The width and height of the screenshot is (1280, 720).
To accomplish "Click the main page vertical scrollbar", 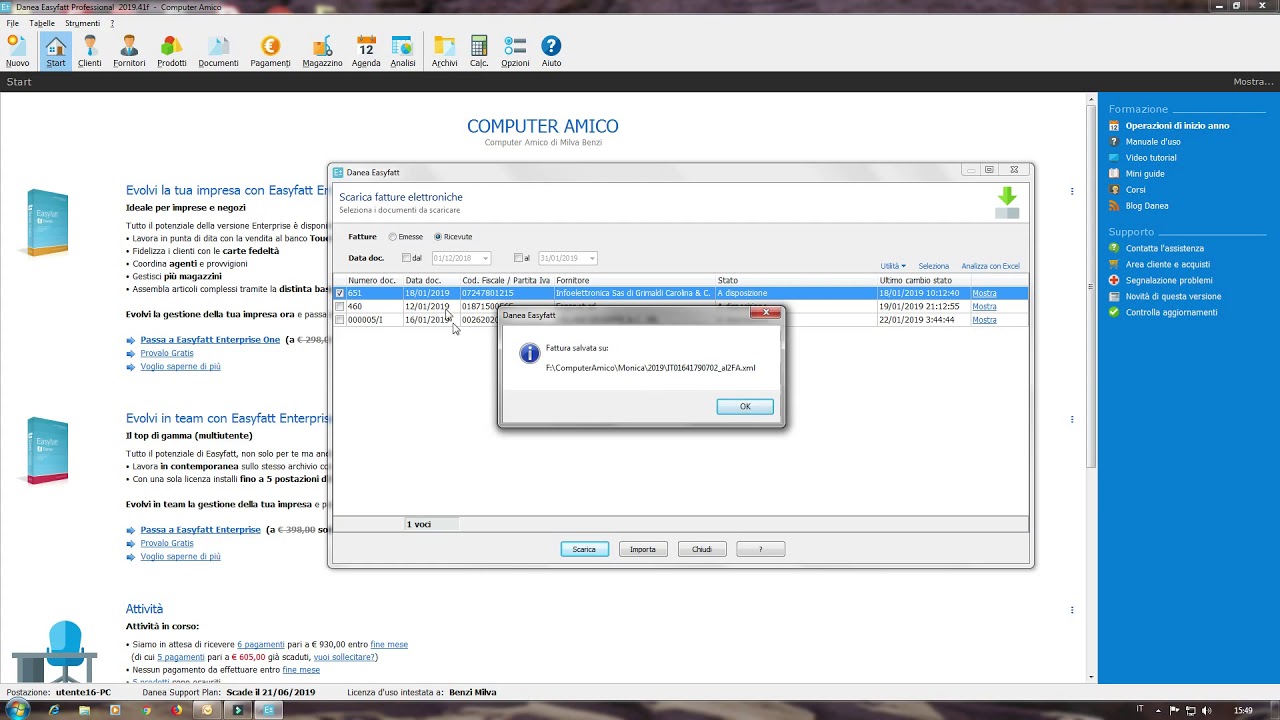I will pyautogui.click(x=1091, y=388).
